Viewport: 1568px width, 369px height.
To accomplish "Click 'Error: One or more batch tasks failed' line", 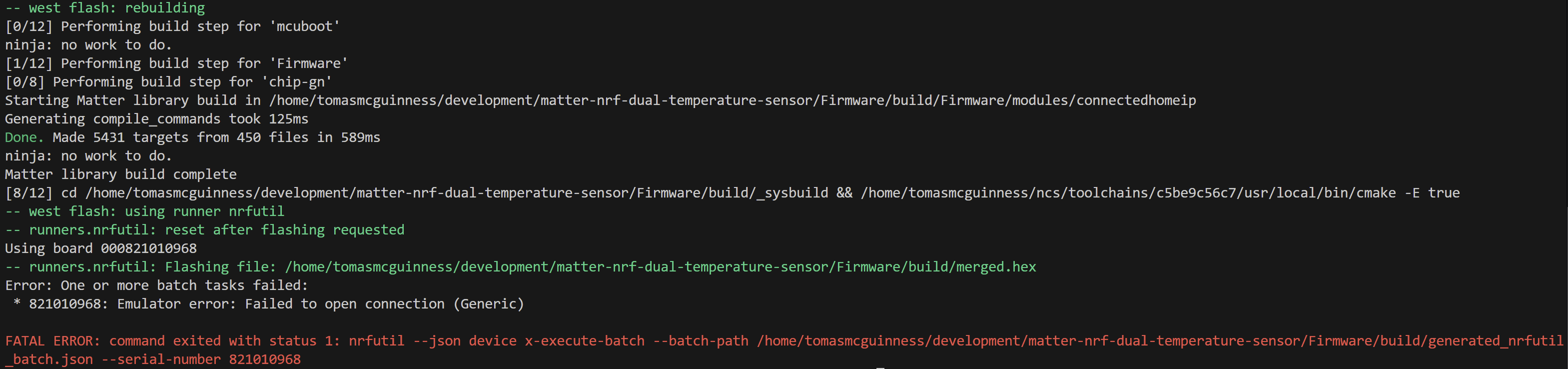I will (156, 285).
